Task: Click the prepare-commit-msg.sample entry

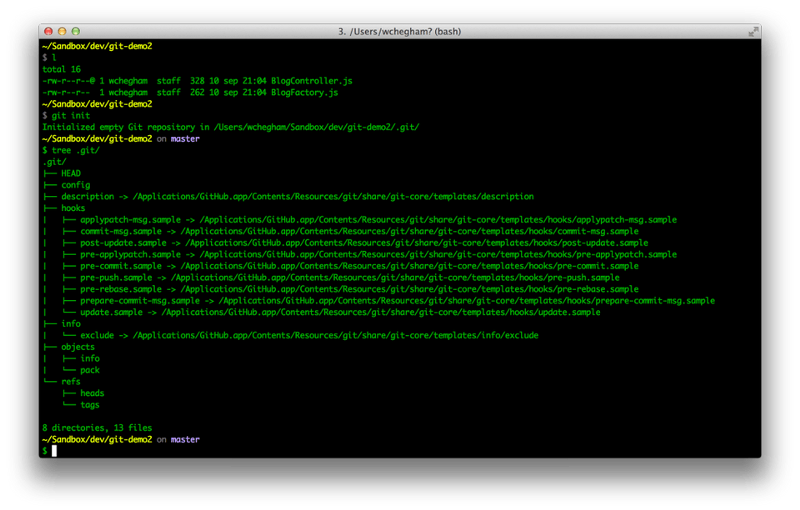Action: pos(397,301)
